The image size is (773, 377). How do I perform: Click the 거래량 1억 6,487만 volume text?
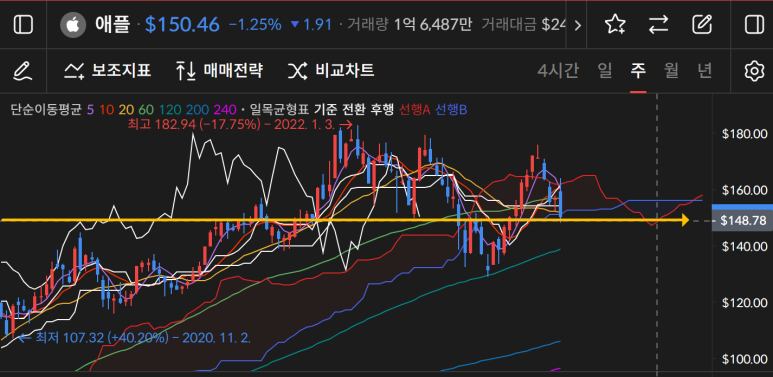pyautogui.click(x=410, y=25)
